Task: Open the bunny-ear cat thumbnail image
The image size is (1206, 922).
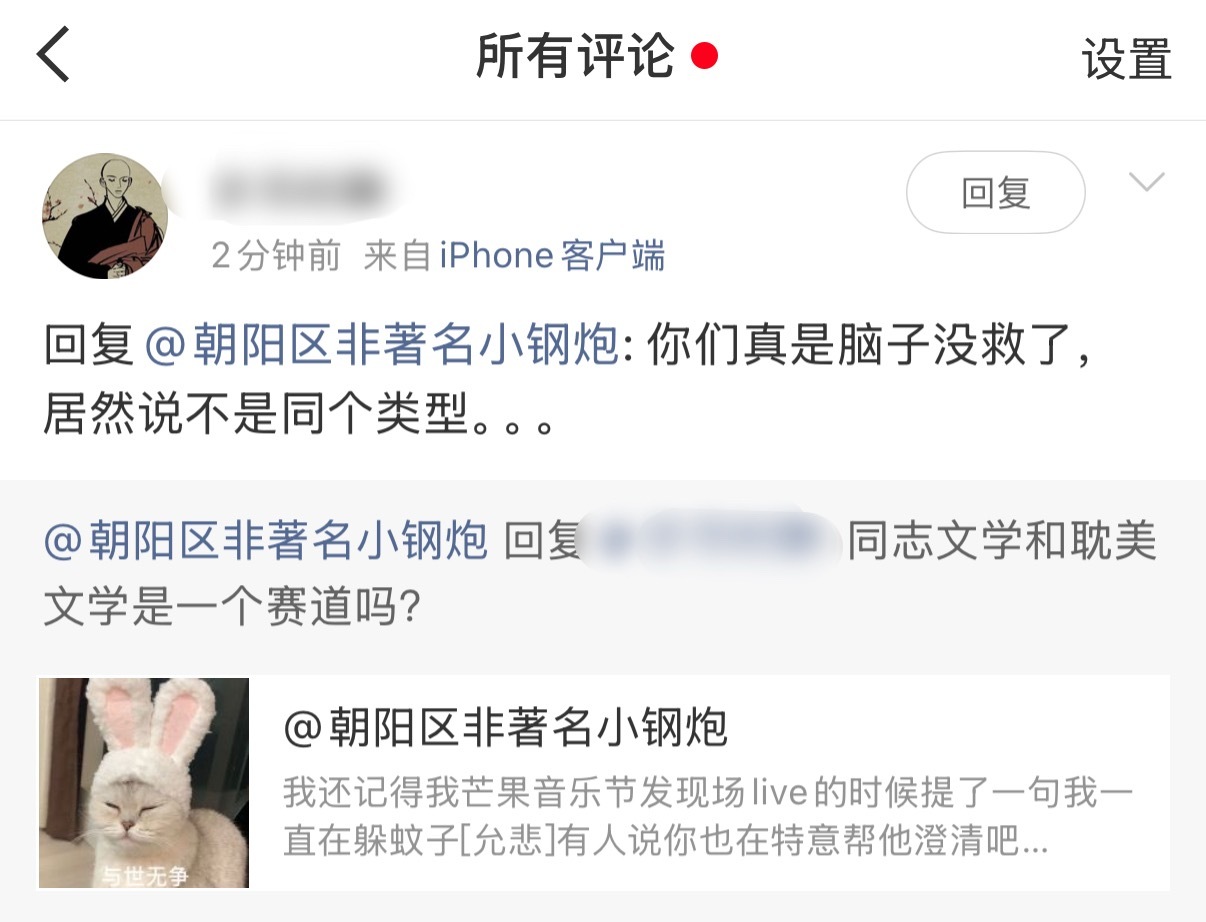Action: 144,783
